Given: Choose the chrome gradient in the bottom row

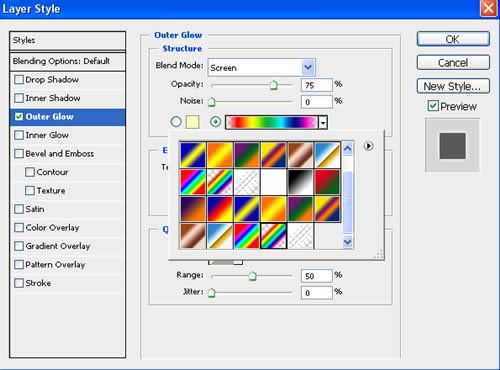Looking at the screenshot, I should [220, 236].
